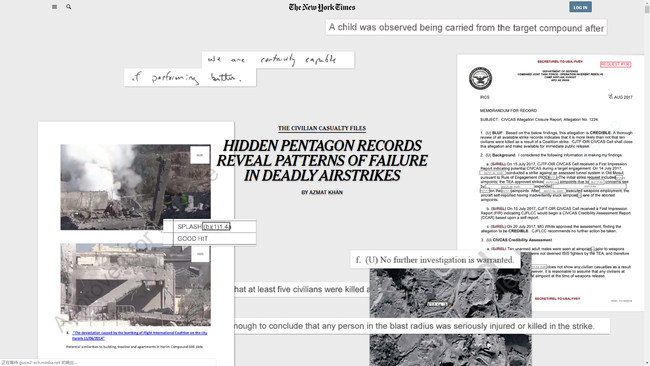Click the page vertical scrollbar
The image size is (650, 366).
647,183
